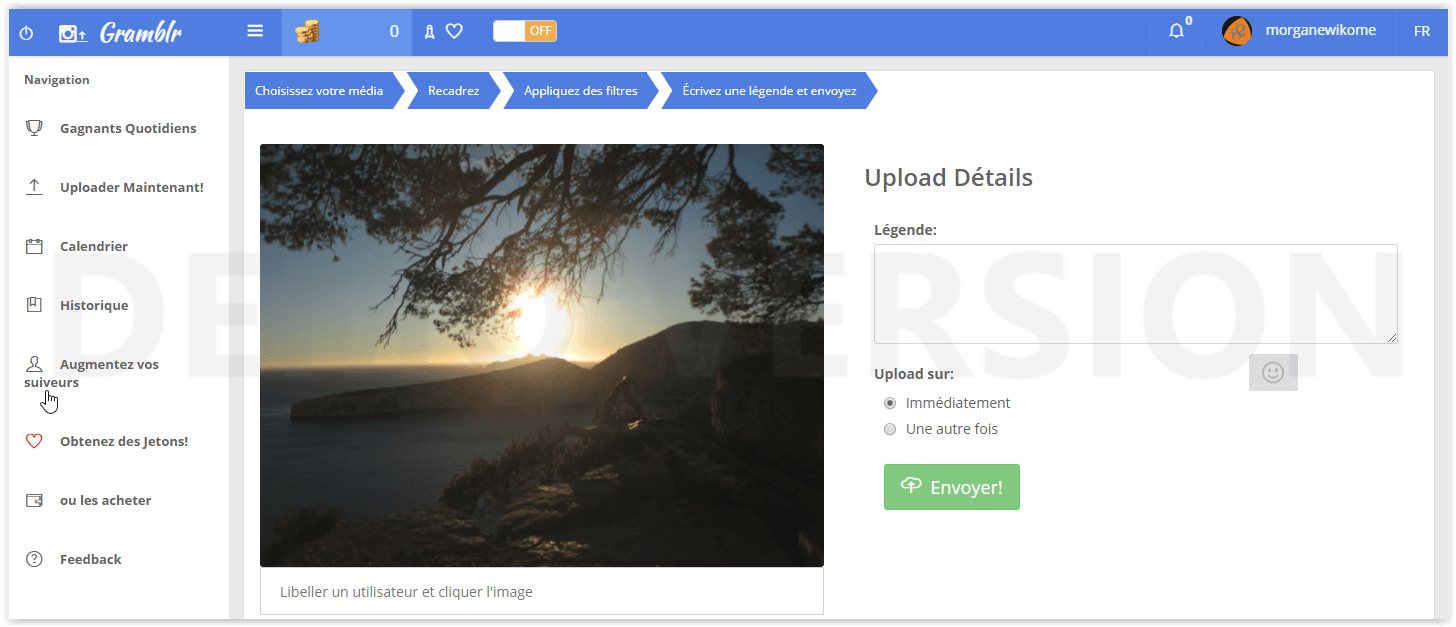
Task: Click the Obtenez des Jetons! link
Action: pyautogui.click(x=123, y=441)
